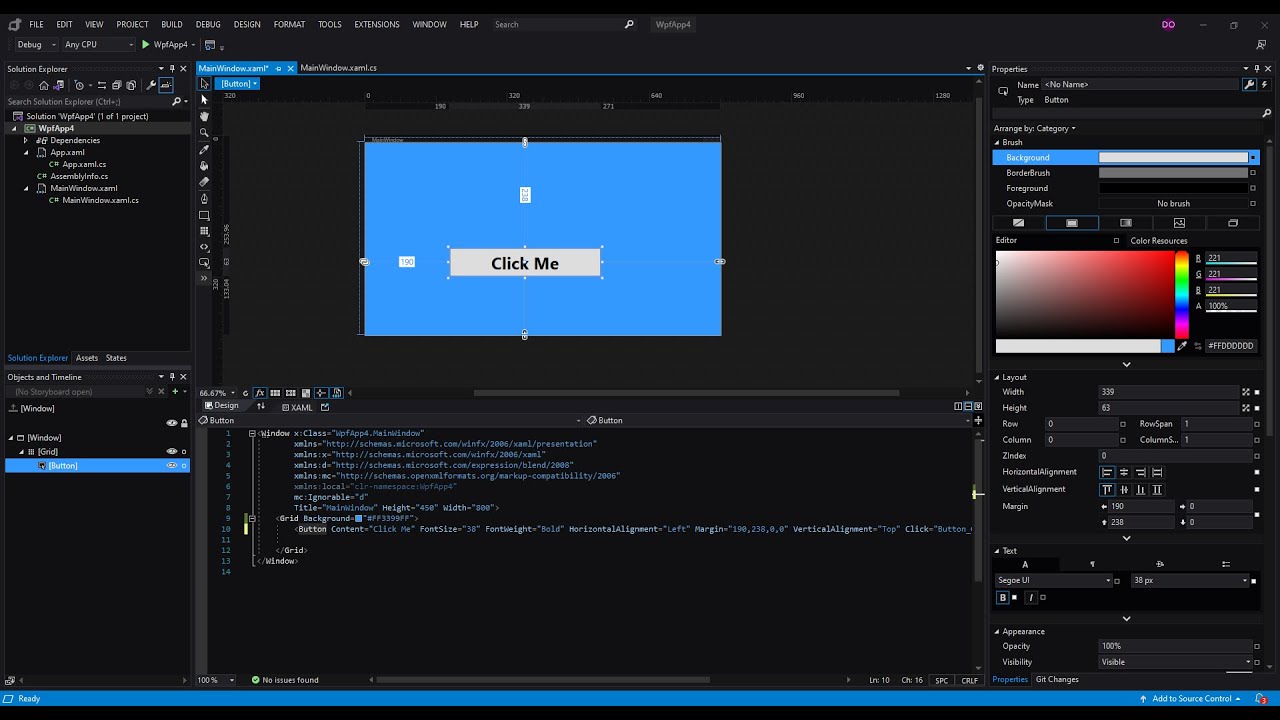Switch to the MainWindow.xaml.cs tab
This screenshot has height=720, width=1280.
coord(338,68)
